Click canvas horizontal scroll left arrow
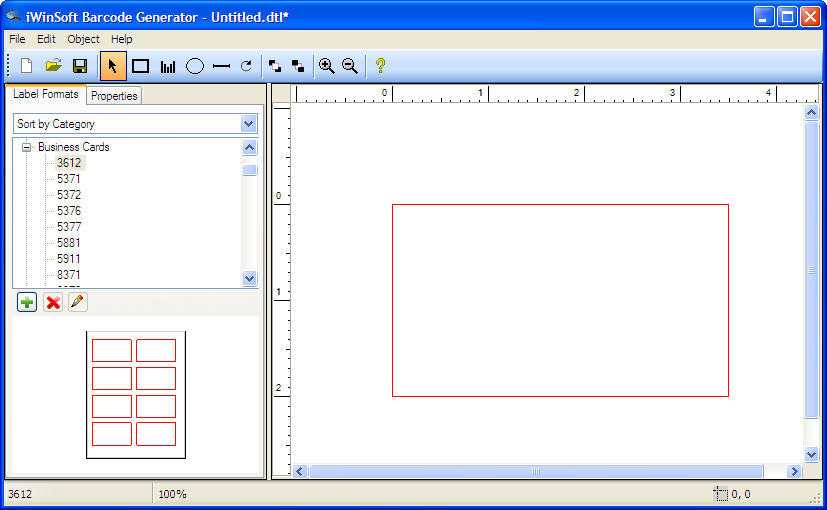The width and height of the screenshot is (827, 510). click(300, 471)
